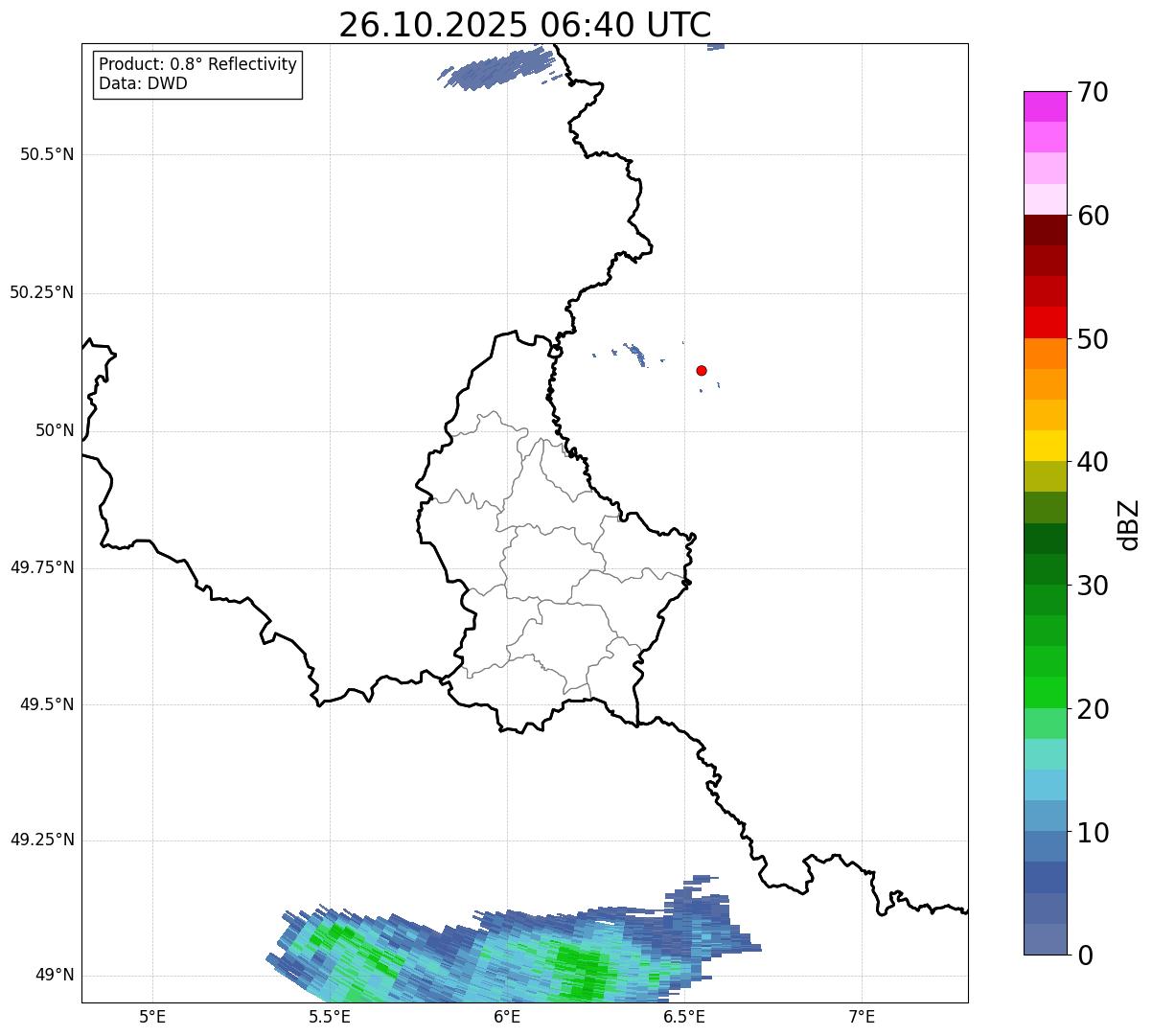Click the colorbar tick label 20
Screen dimensions: 1152x1036
[x=1093, y=709]
